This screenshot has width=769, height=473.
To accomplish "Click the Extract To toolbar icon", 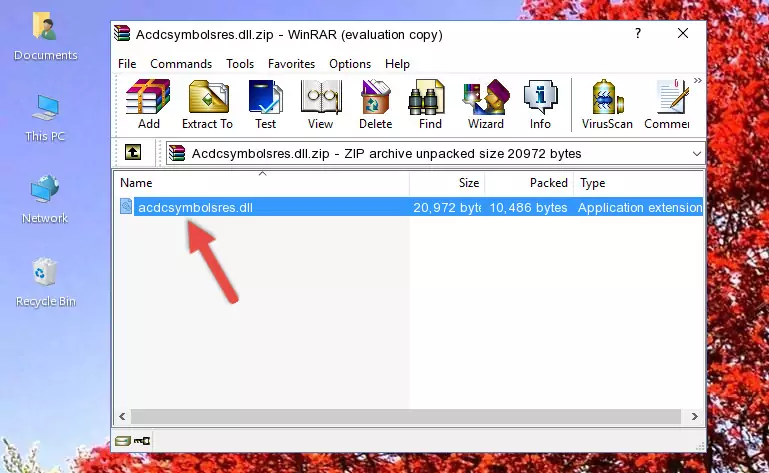I will pyautogui.click(x=207, y=104).
